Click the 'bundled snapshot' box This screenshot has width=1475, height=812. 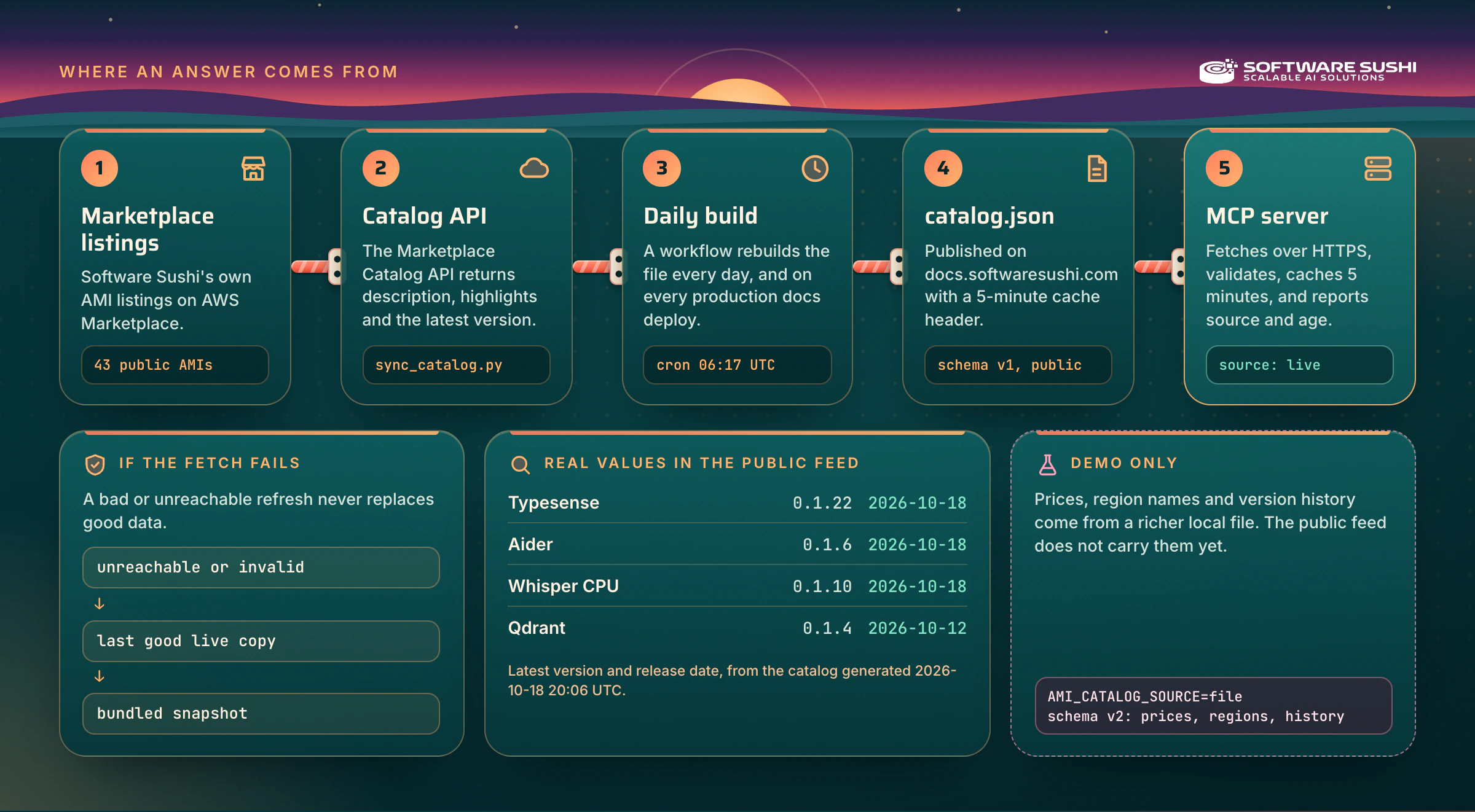(261, 714)
